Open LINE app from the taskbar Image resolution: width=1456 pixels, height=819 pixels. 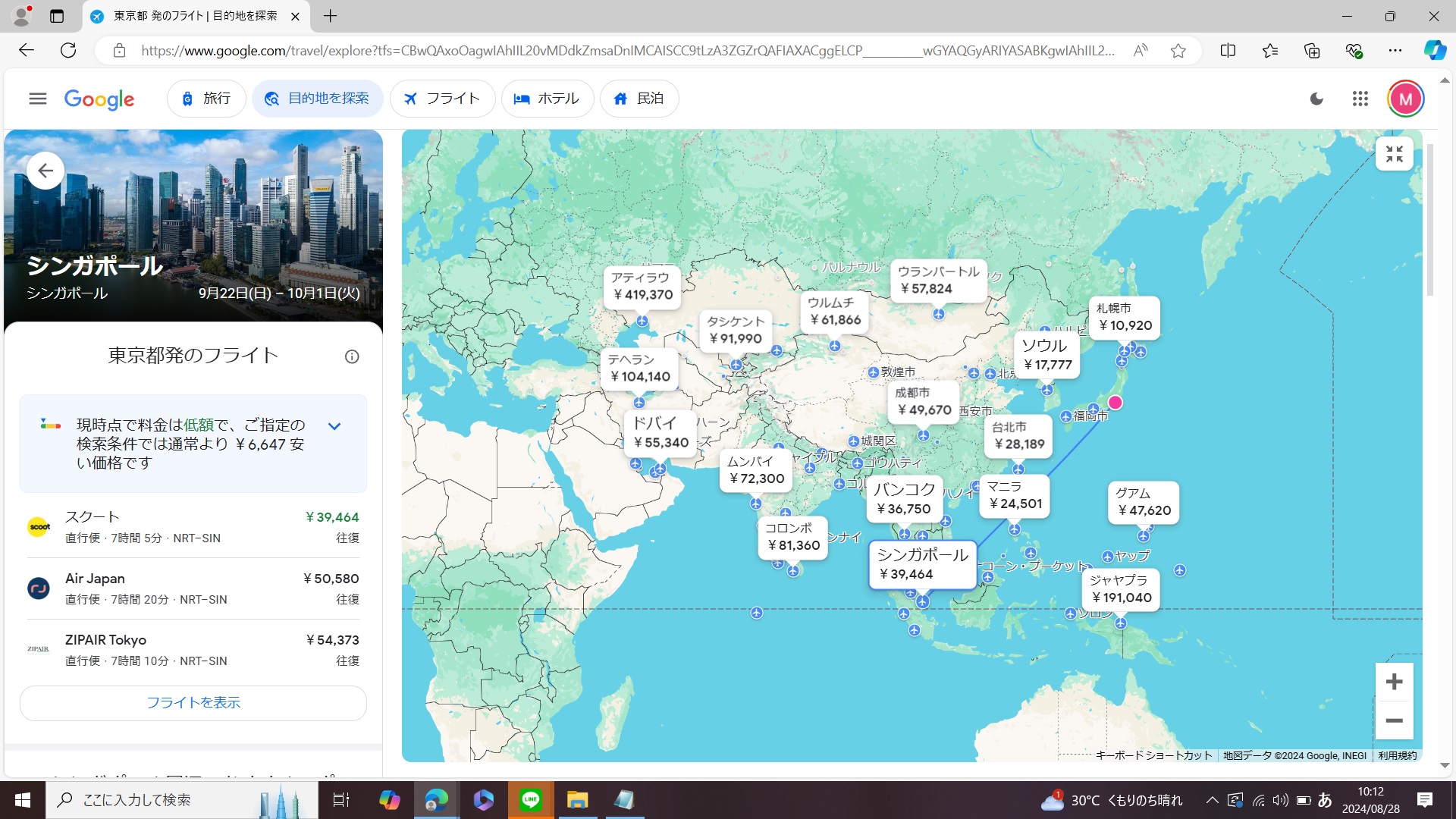(x=530, y=800)
